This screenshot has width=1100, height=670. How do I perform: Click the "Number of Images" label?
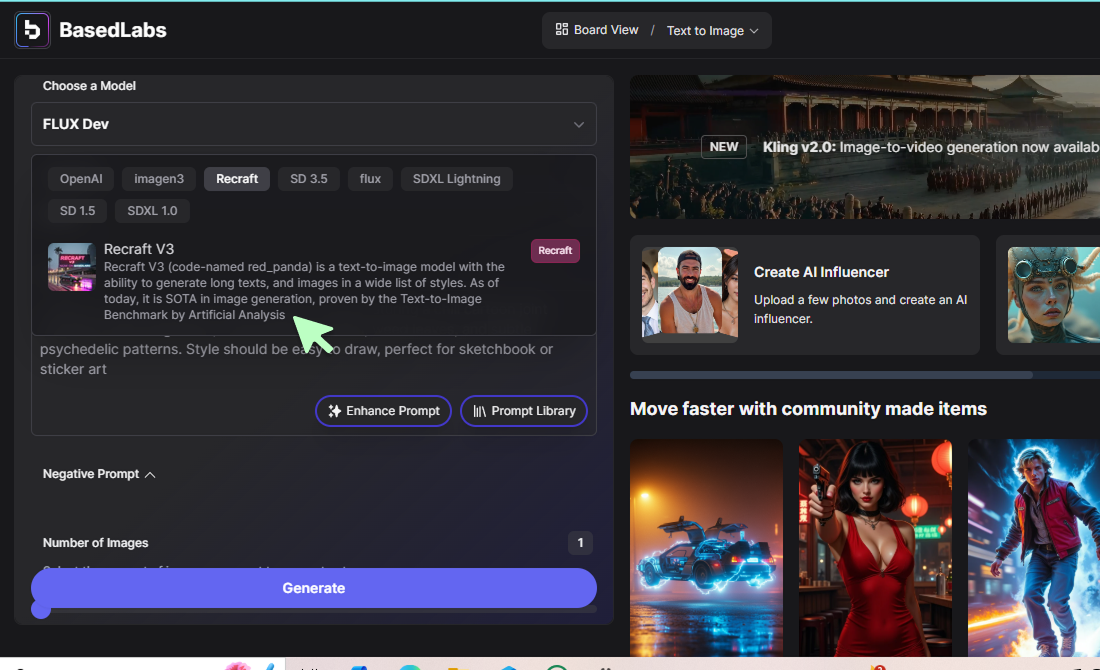[x=95, y=543]
